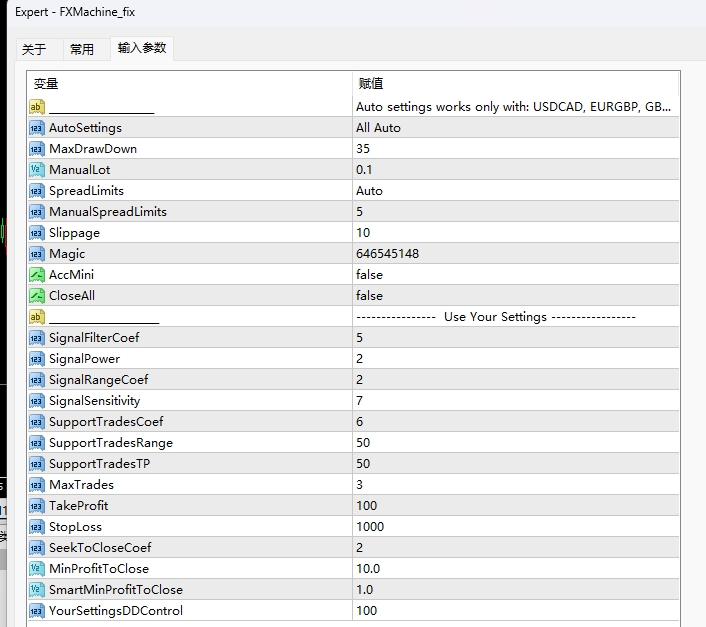Click the SignalRangeCoef row icon
706x627 pixels.
click(x=37, y=380)
